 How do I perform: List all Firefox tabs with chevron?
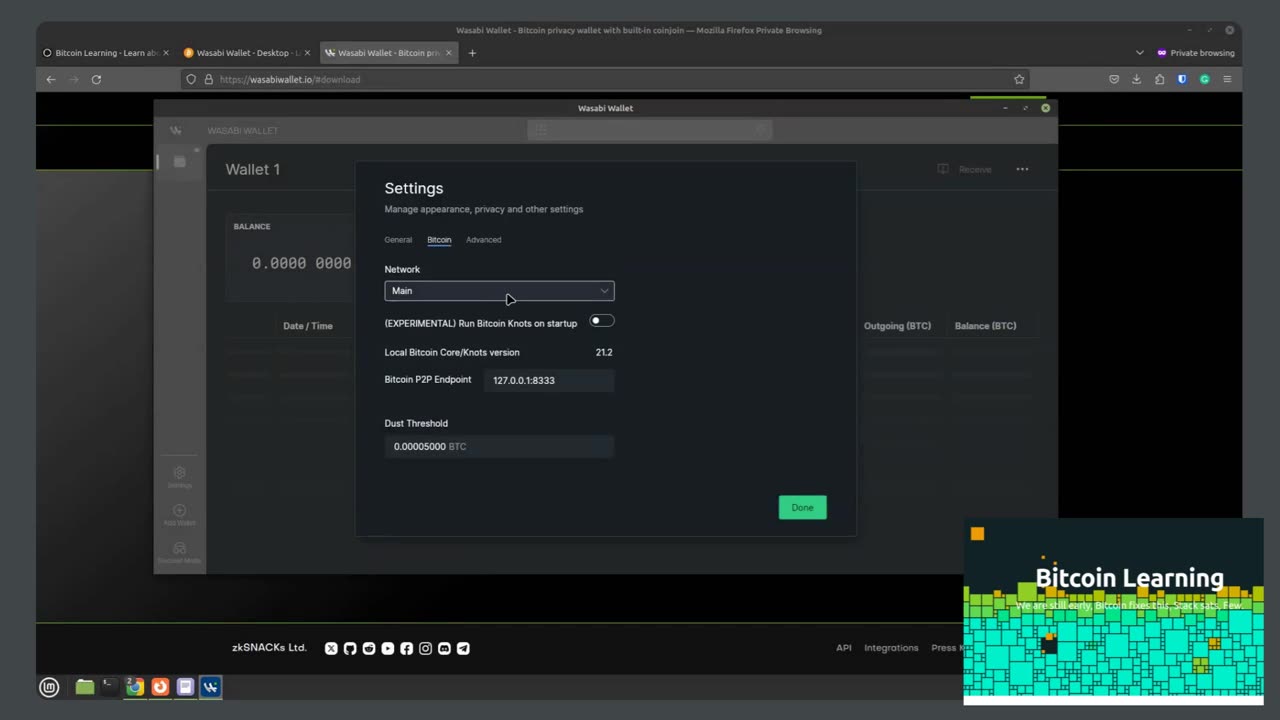click(1139, 53)
